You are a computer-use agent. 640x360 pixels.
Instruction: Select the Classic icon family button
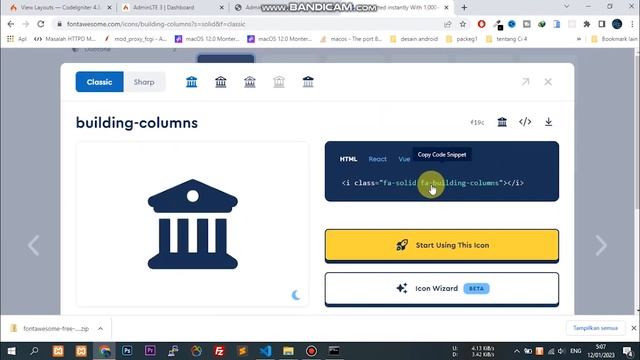99,82
